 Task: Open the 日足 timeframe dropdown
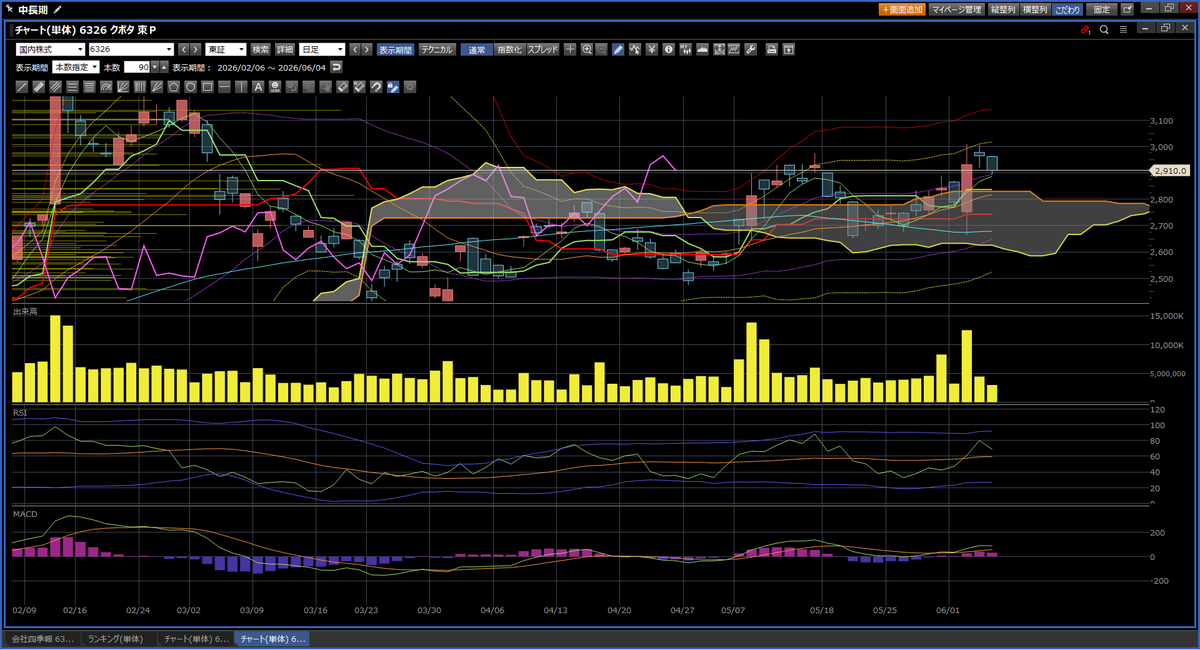(x=323, y=49)
